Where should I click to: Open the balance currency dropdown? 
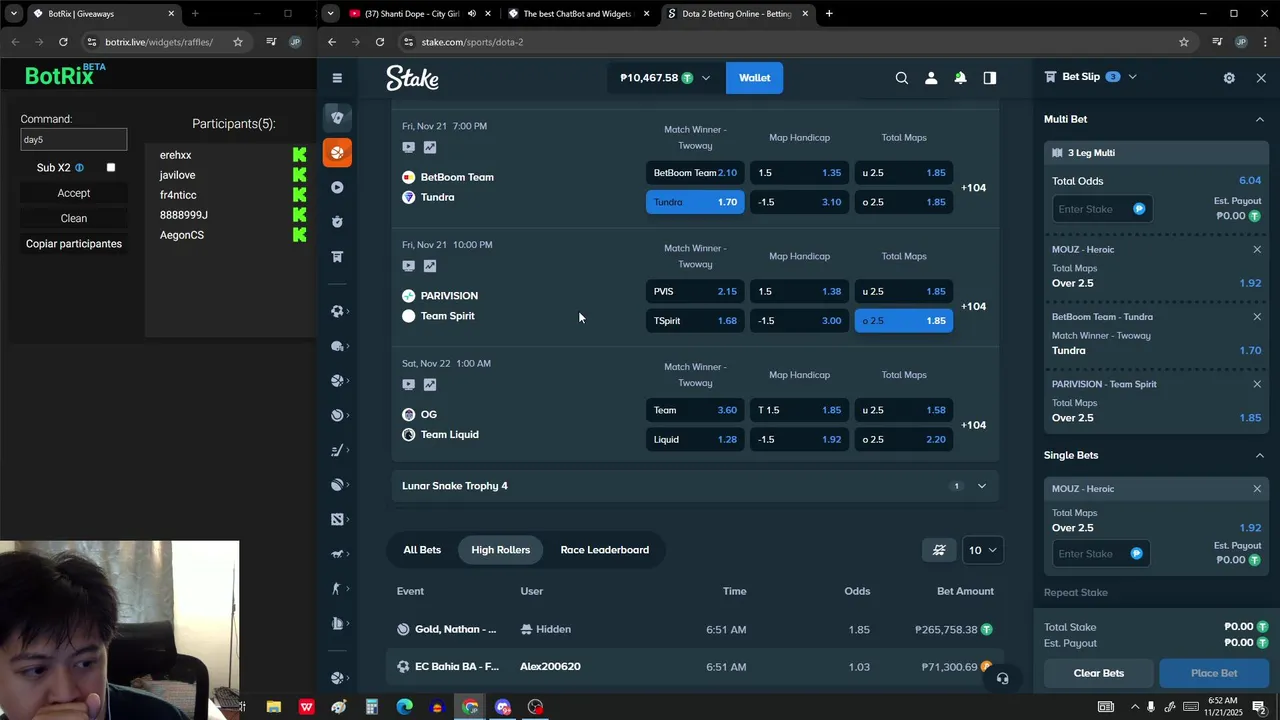[x=705, y=78]
